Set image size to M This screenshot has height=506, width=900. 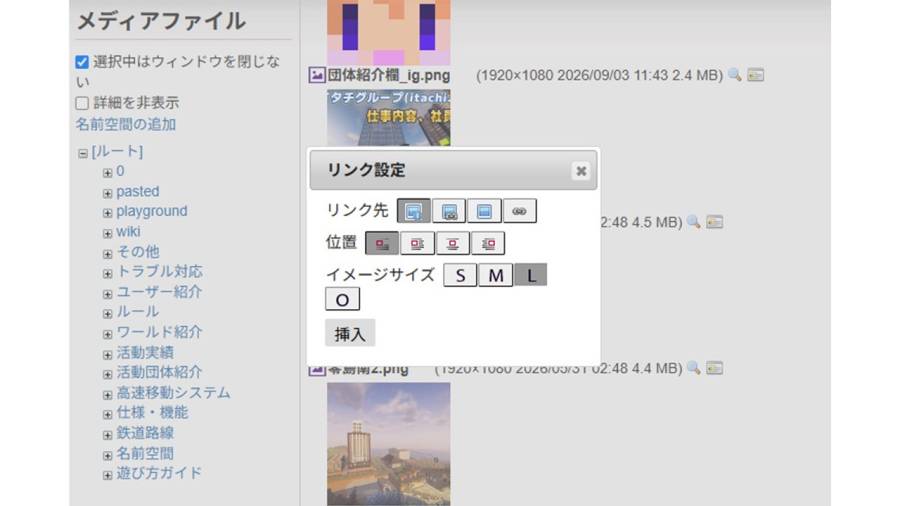(x=496, y=275)
